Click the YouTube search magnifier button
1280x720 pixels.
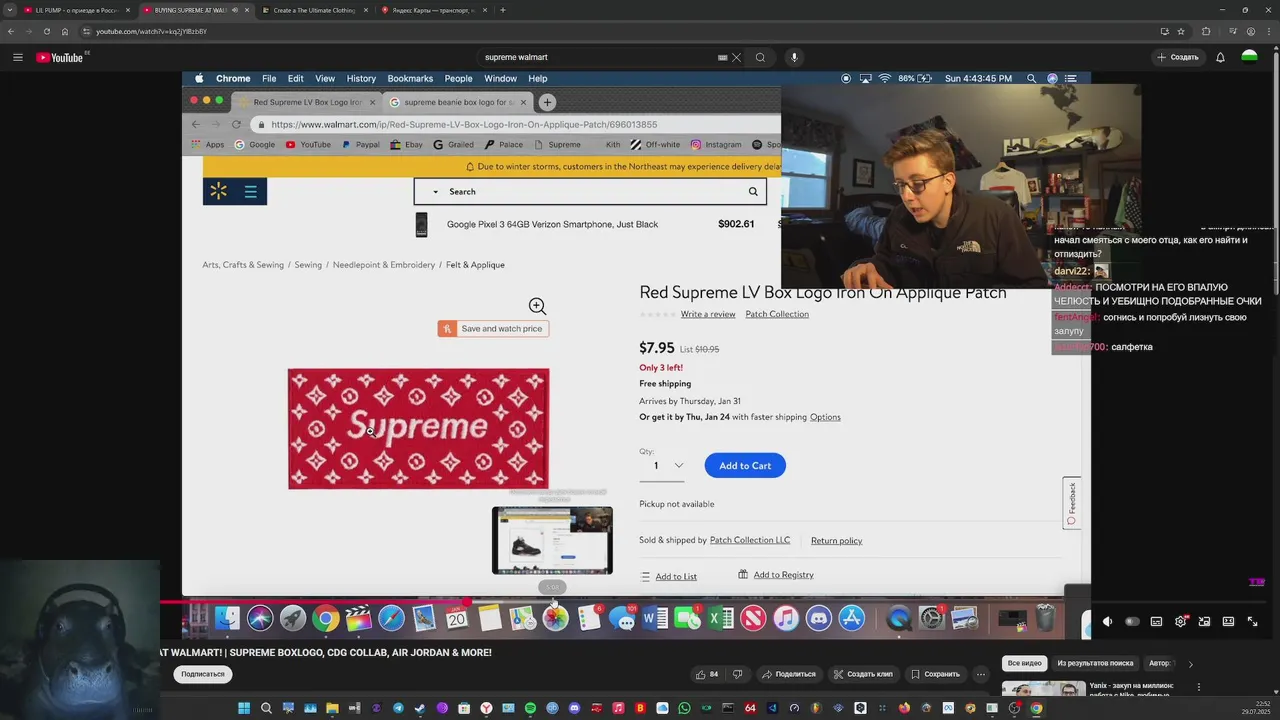coord(760,57)
